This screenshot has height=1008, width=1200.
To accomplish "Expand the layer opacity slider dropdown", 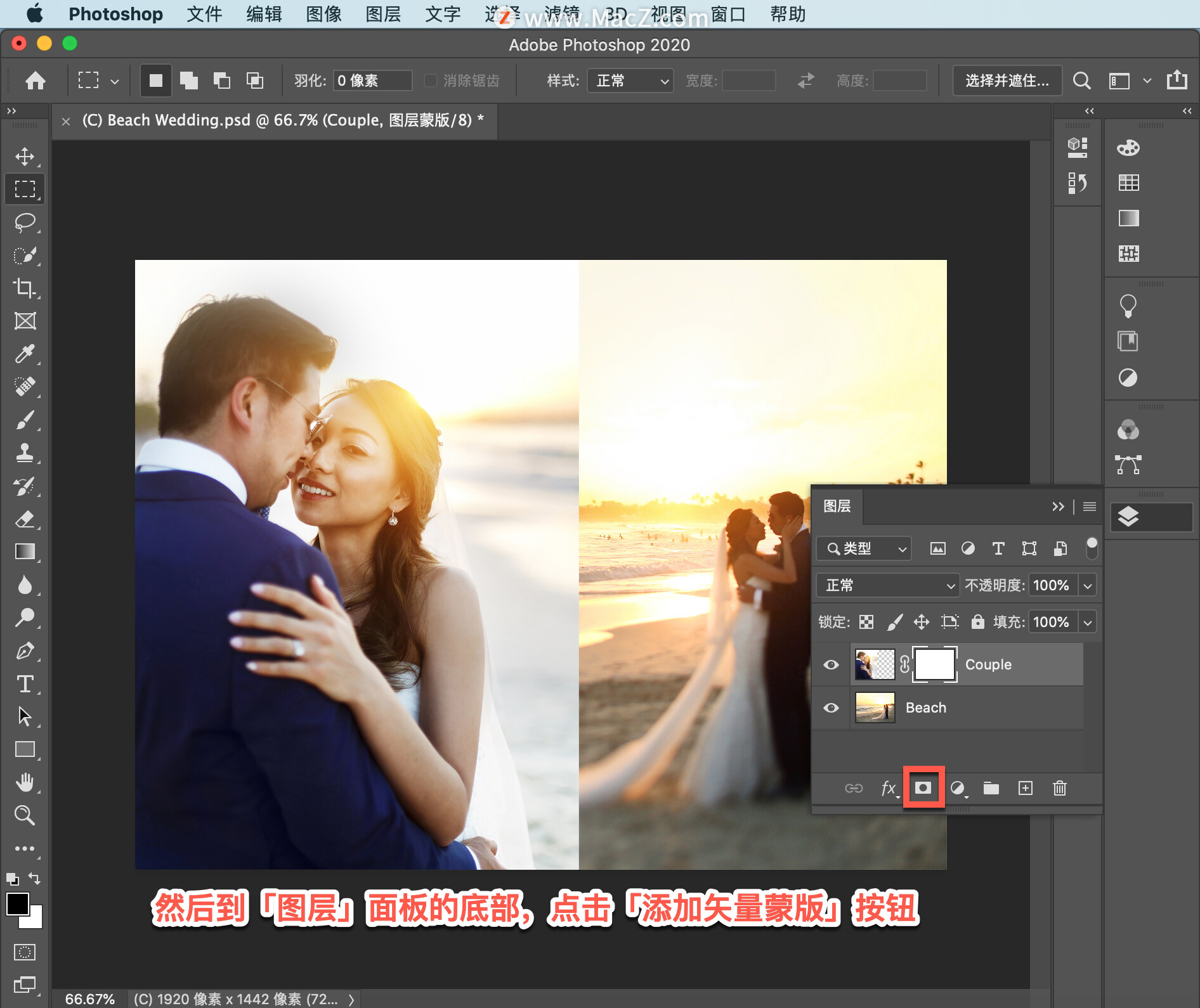I will [1088, 585].
